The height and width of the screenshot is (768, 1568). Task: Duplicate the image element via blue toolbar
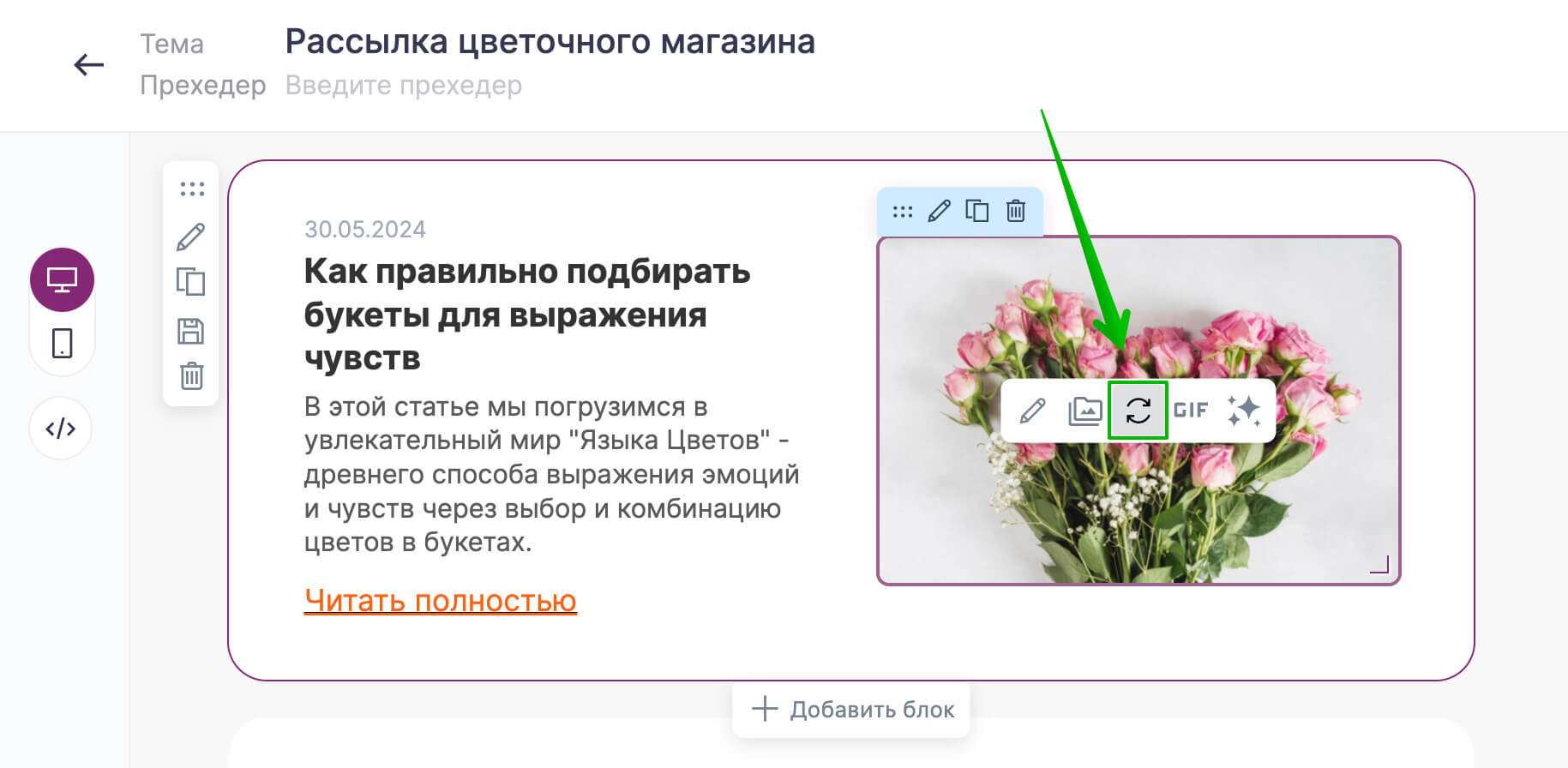pos(977,211)
